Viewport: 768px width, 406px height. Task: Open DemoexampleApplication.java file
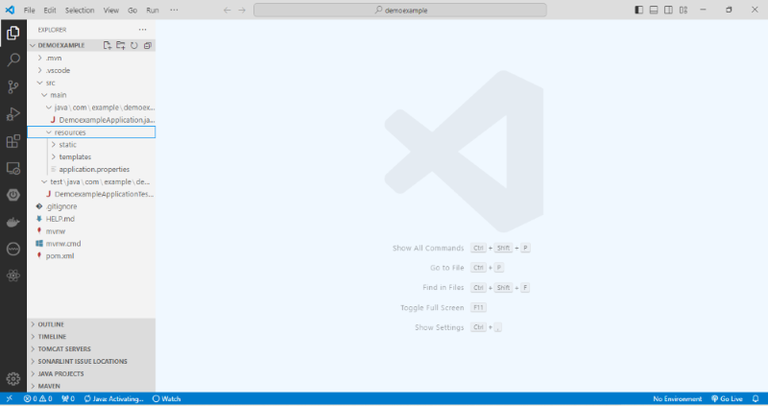(92, 119)
